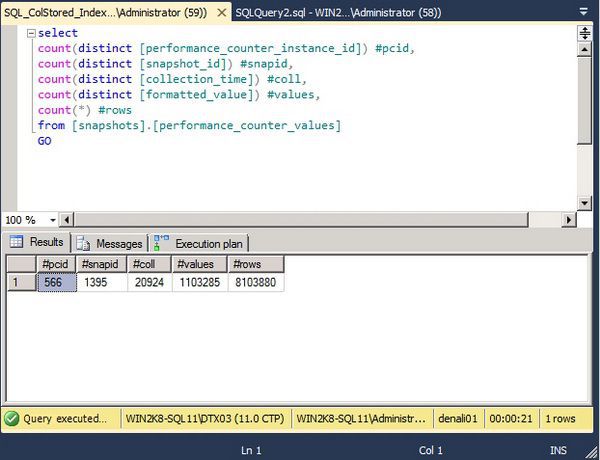Click the editor vertical scroll up arrow
The image size is (600, 460).
pos(585,49)
